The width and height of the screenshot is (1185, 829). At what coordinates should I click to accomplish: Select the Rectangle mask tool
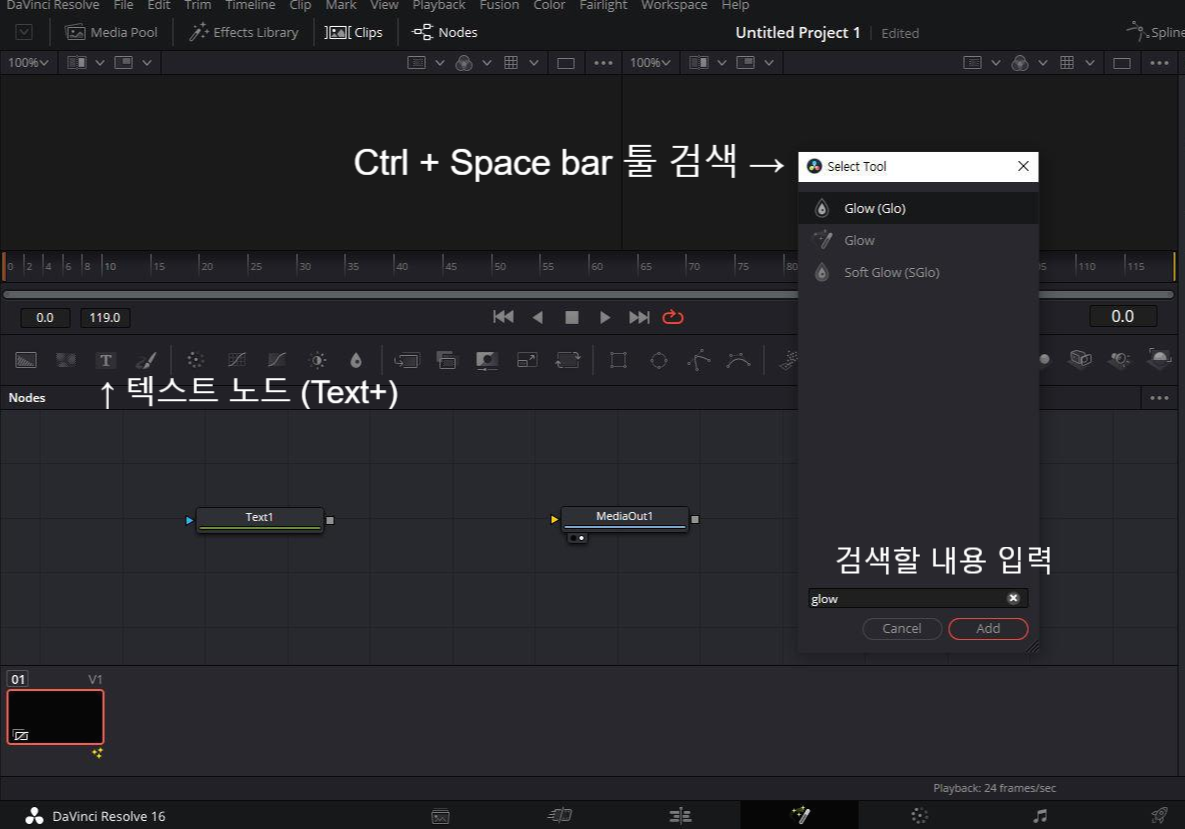click(618, 359)
